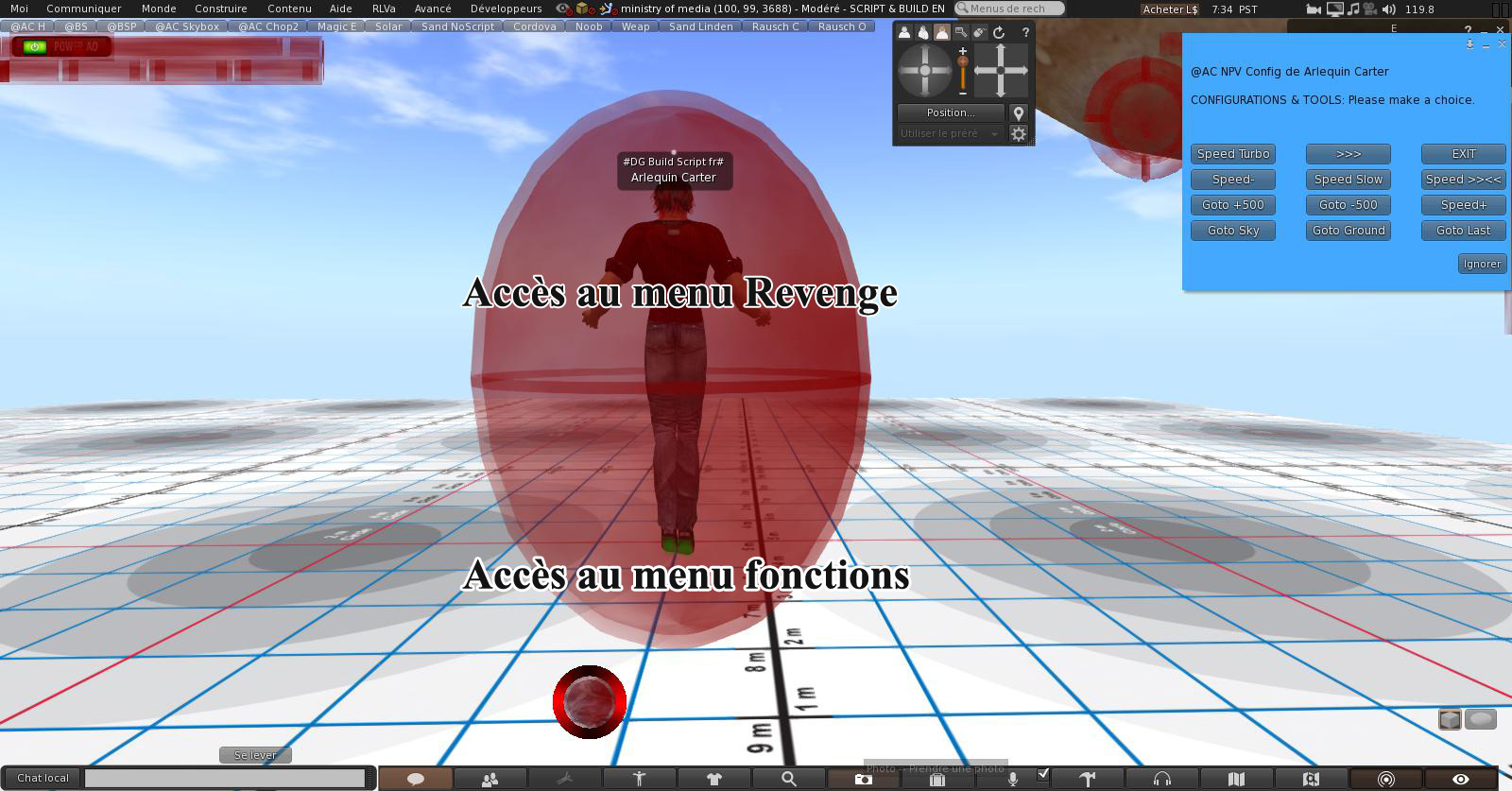1512x791 pixels.
Task: Click the snapshot camera icon
Action: click(x=863, y=779)
